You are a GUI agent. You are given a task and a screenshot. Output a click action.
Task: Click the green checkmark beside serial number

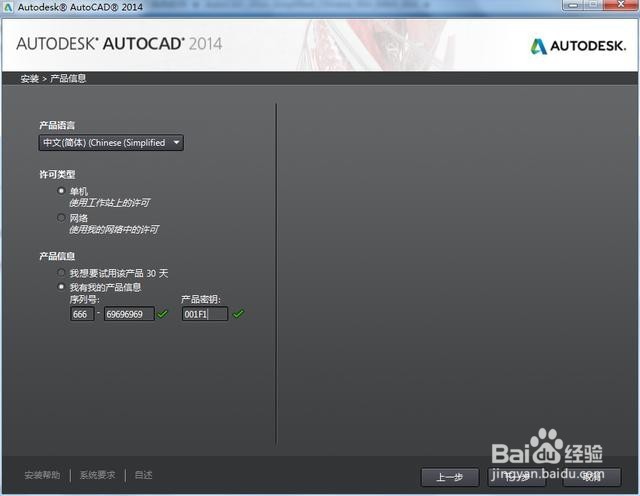coord(162,314)
